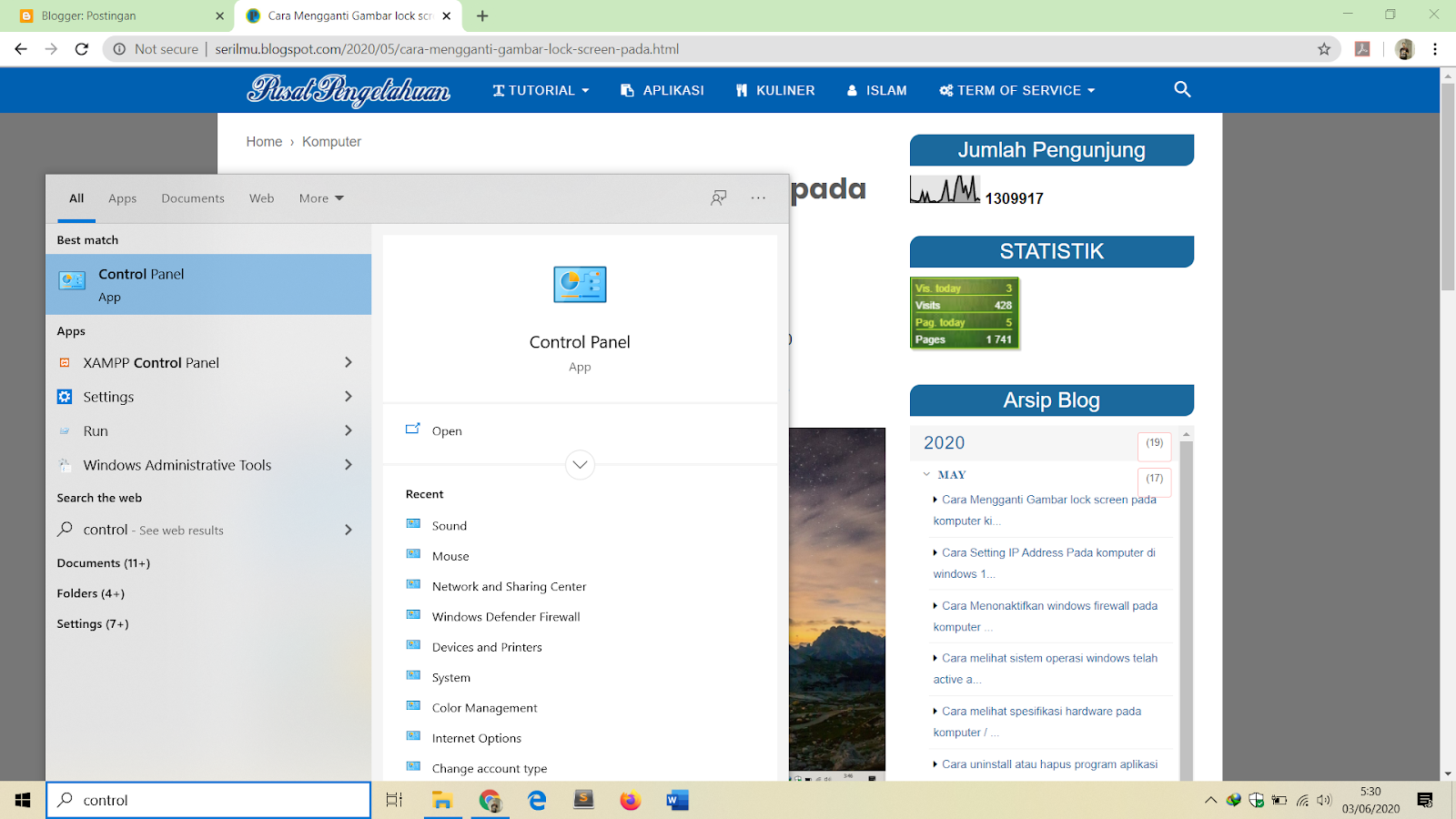
Task: Open the ISLAM menu item
Action: (x=876, y=90)
